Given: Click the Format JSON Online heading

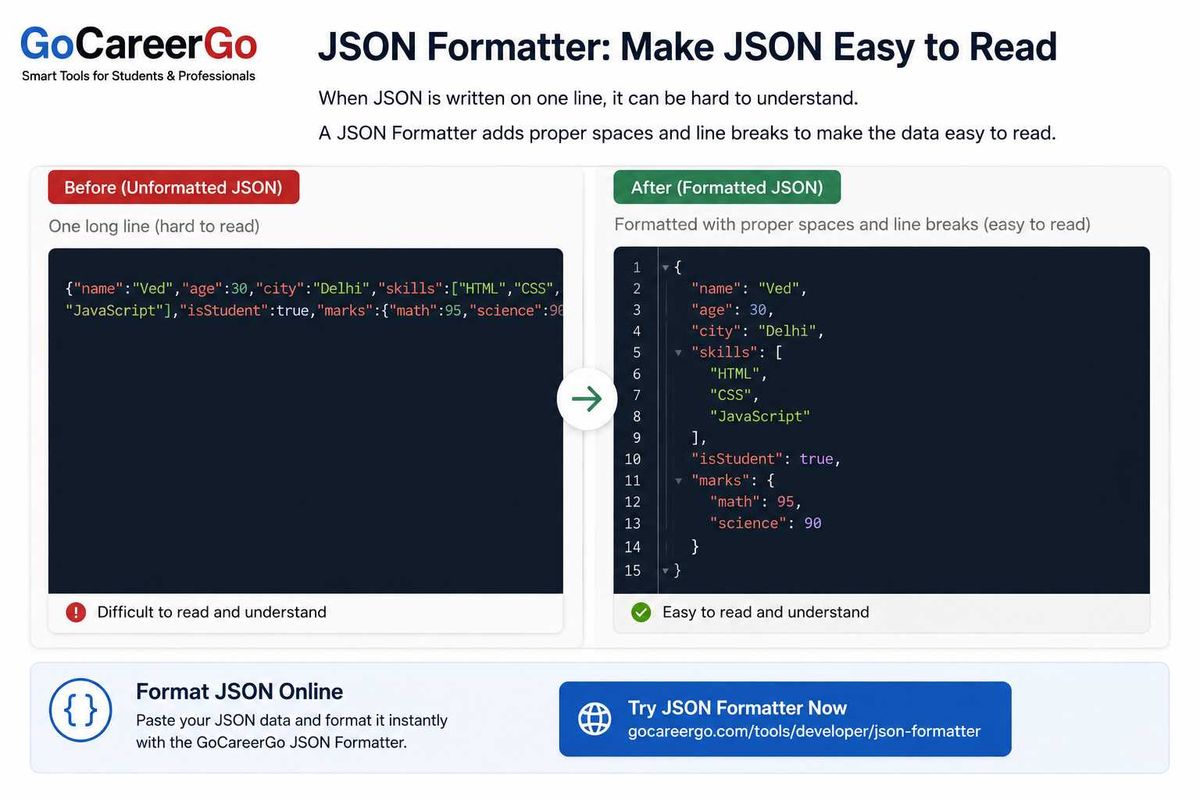Looking at the screenshot, I should pos(239,691).
